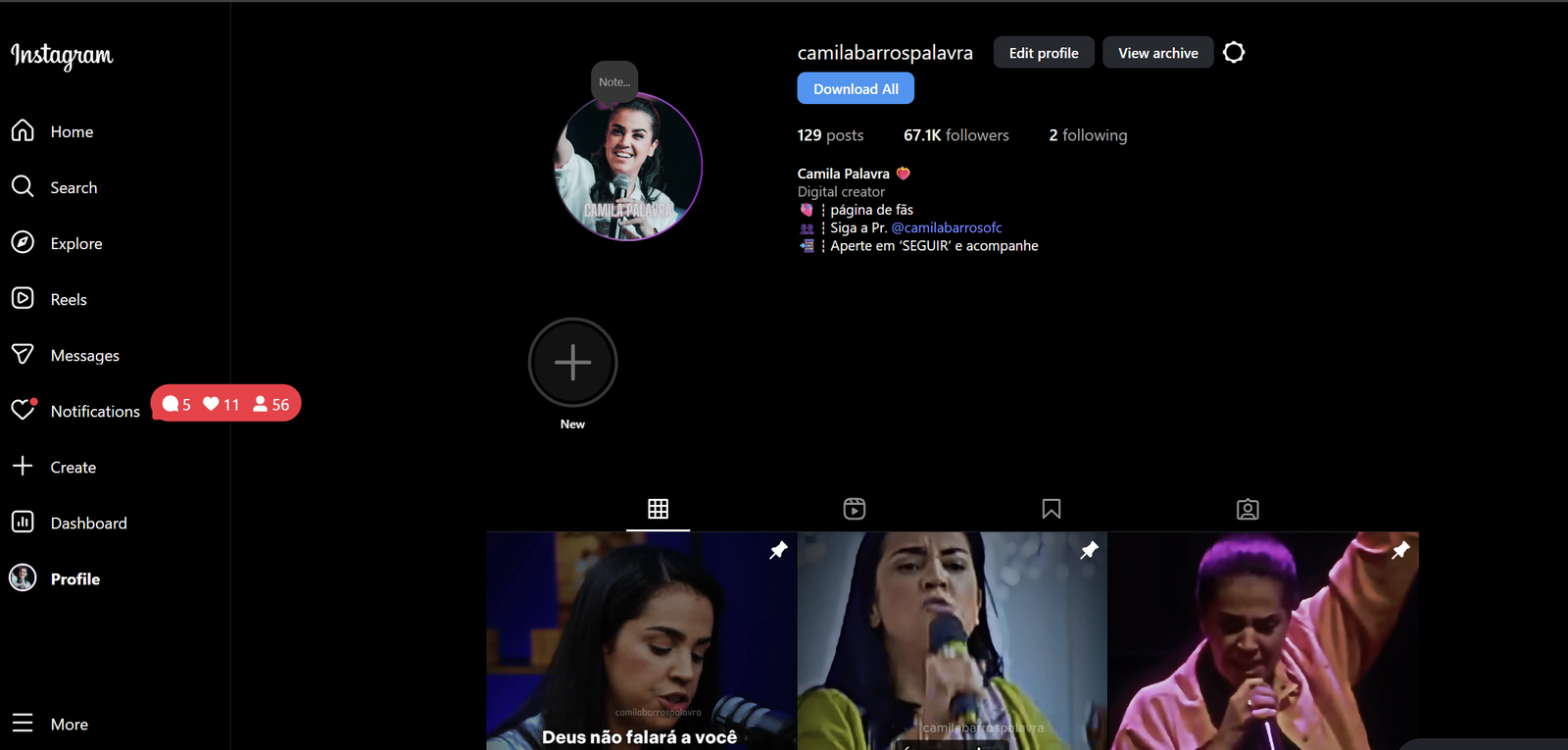1568x750 pixels.
Task: Open the Saved bookmark tab
Action: (1052, 509)
